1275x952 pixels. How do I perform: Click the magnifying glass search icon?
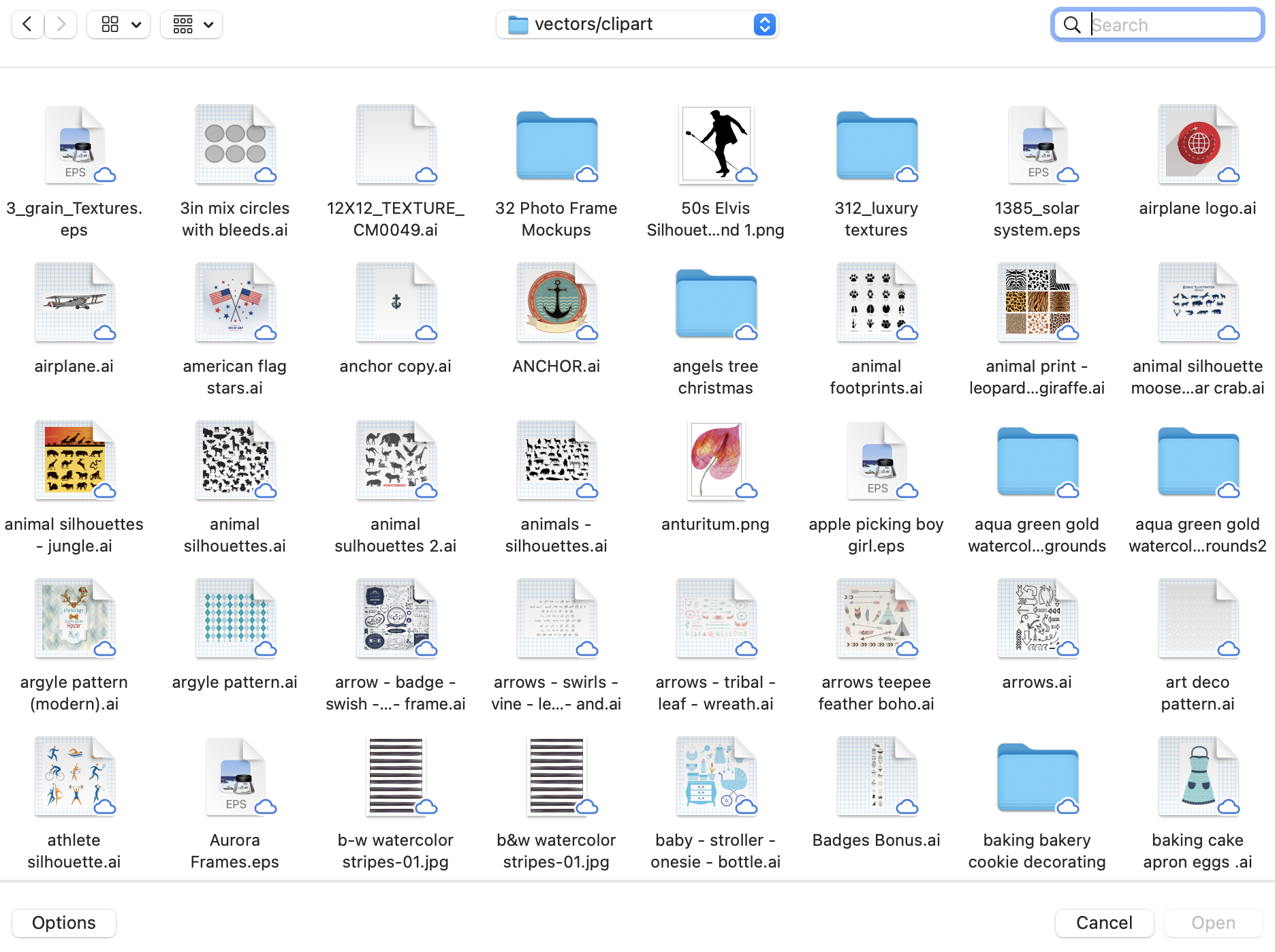[x=1072, y=25]
